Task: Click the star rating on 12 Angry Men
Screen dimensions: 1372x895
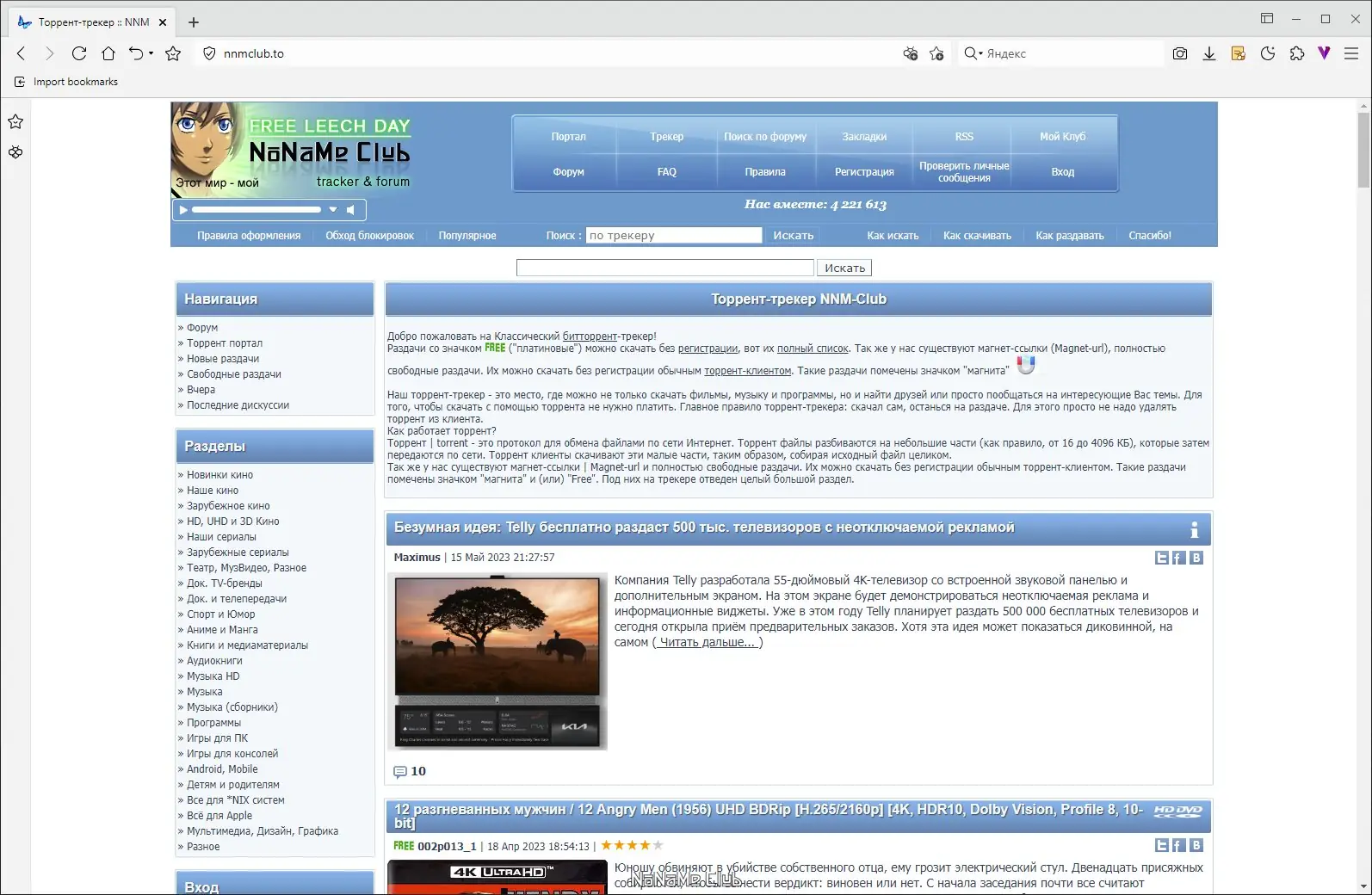Action: (x=632, y=846)
